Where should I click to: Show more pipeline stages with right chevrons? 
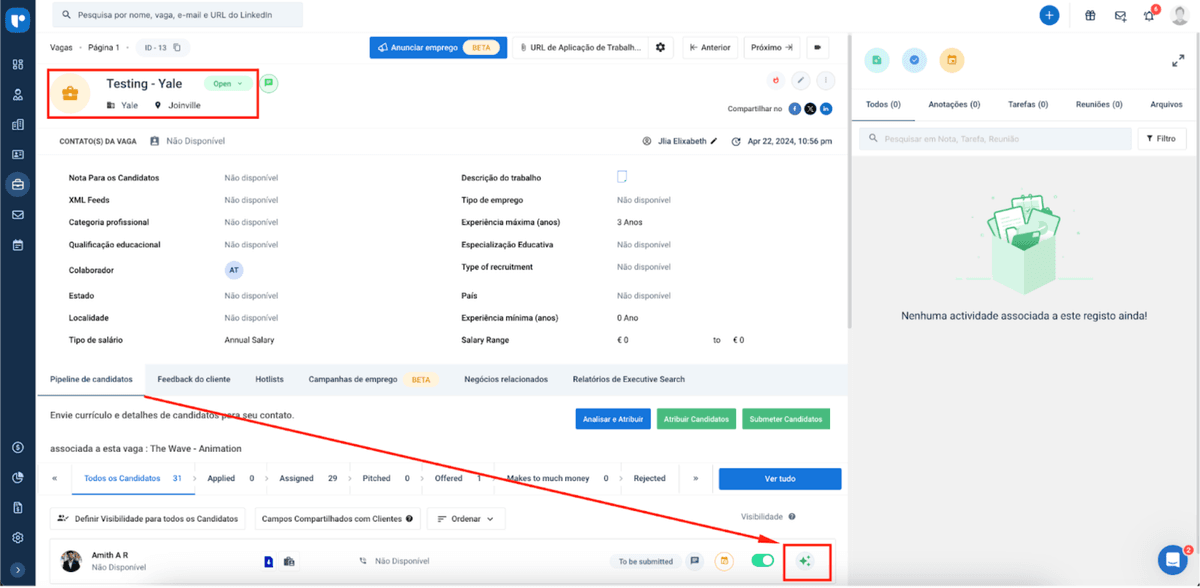695,479
